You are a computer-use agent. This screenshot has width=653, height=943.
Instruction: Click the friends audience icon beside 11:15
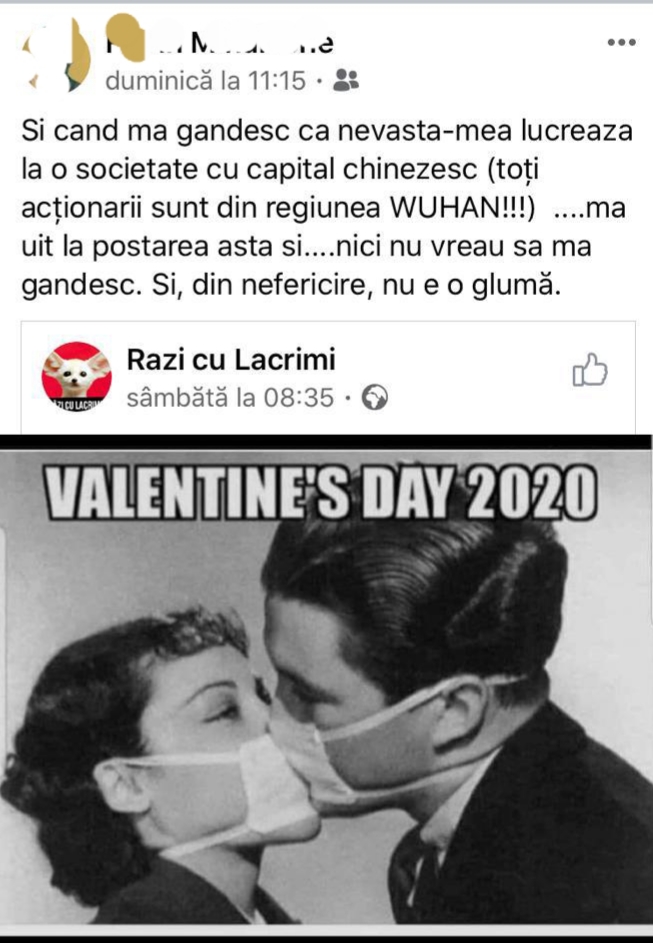coord(346,80)
